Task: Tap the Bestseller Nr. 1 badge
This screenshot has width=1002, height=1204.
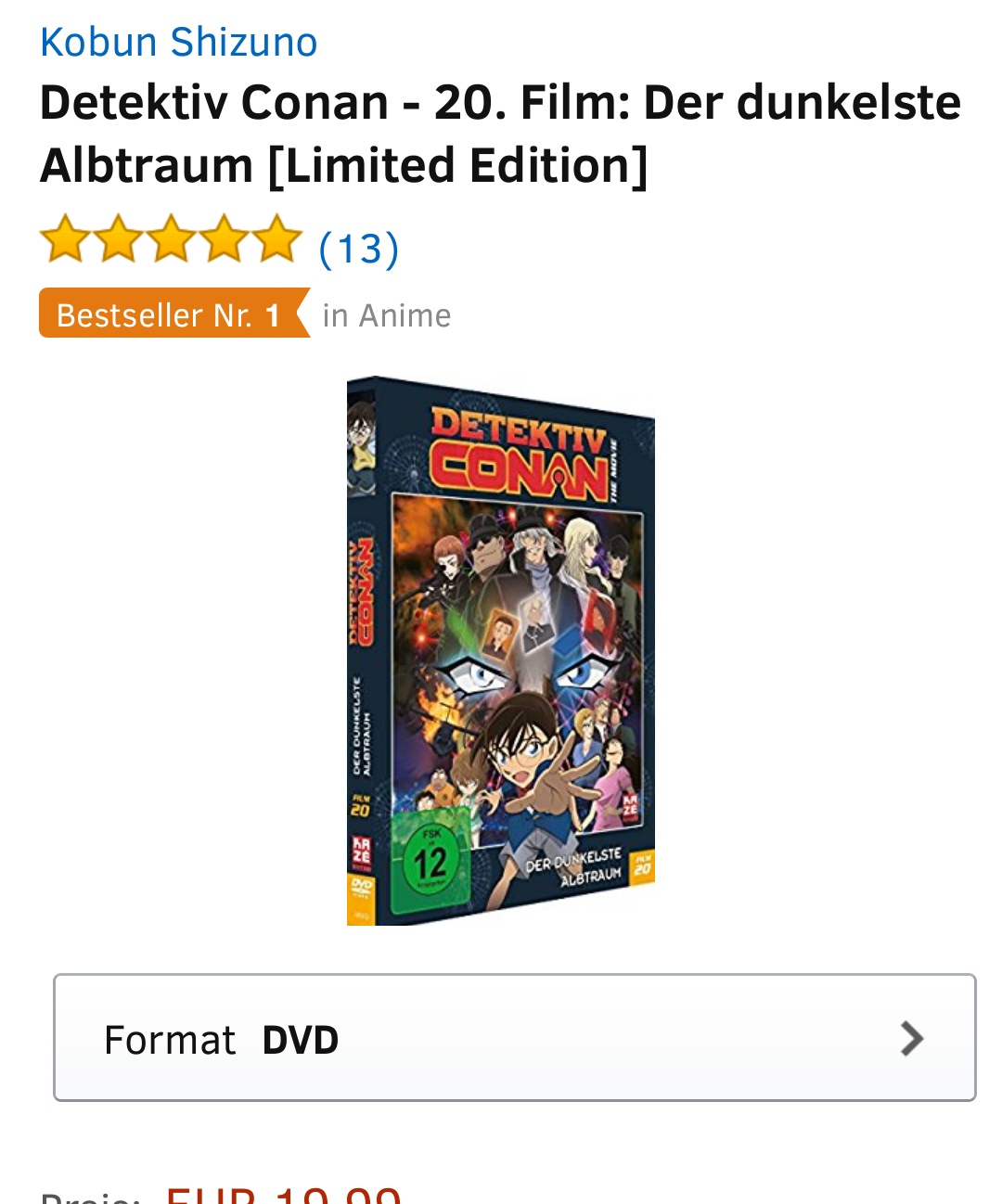Action: 174,314
